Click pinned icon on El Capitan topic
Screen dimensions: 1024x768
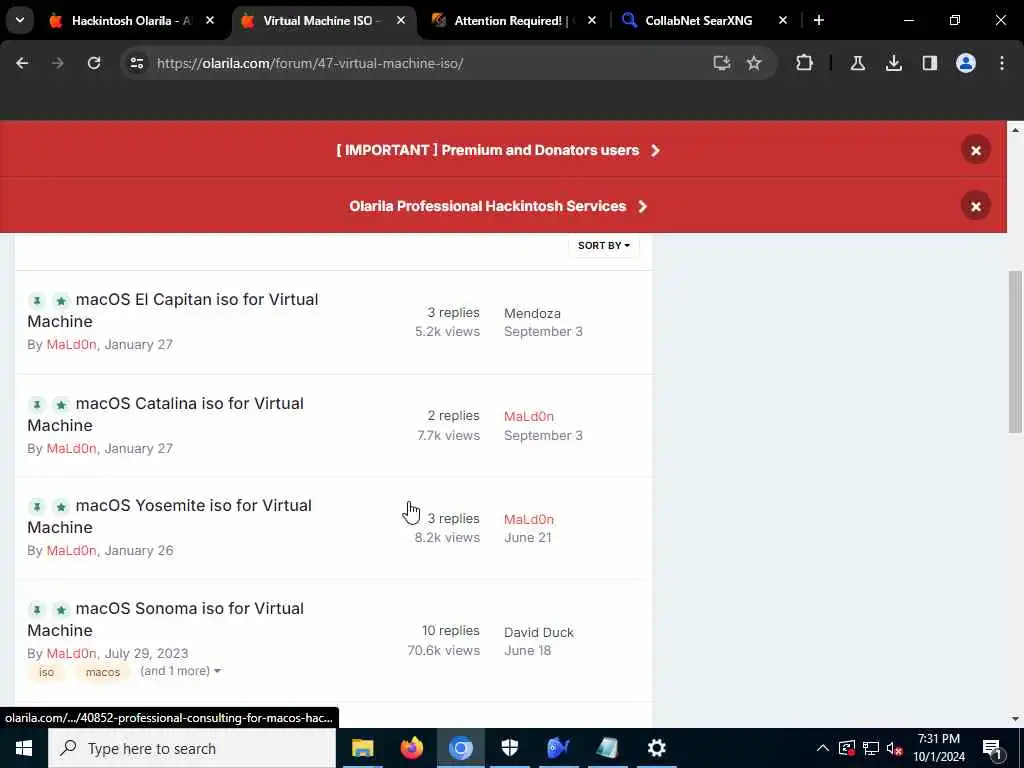click(37, 300)
